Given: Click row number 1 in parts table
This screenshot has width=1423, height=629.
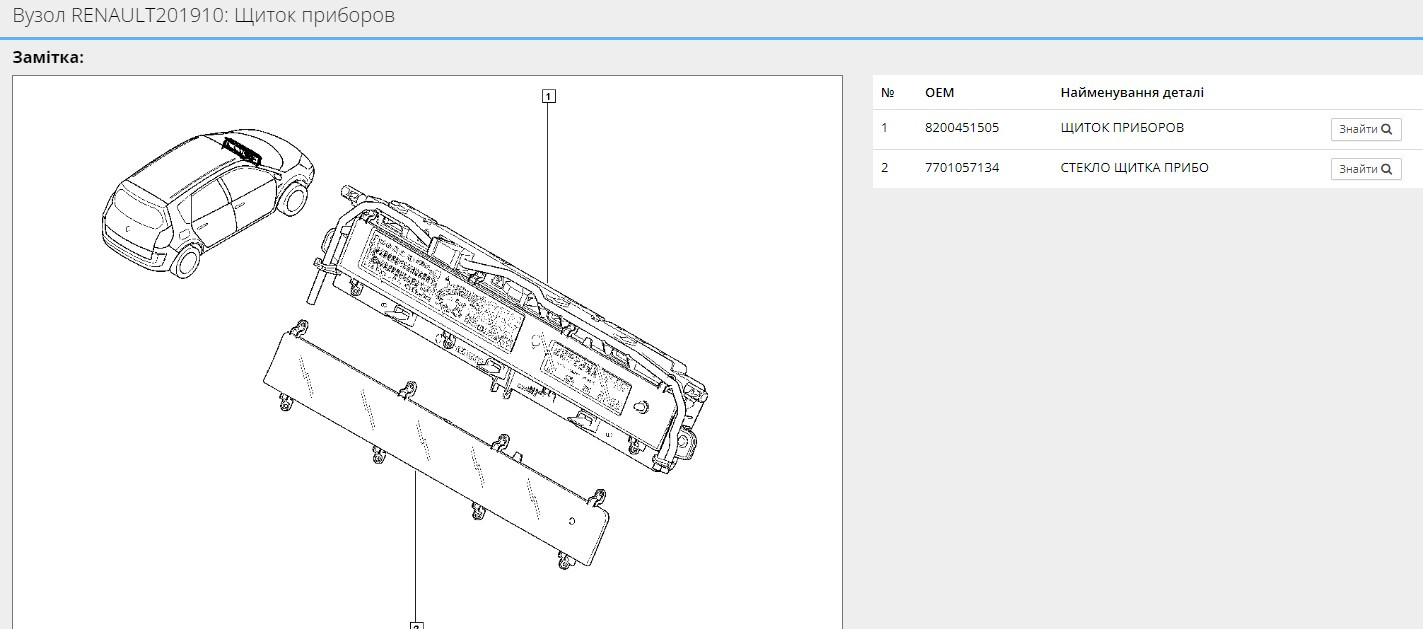Looking at the screenshot, I should (884, 128).
